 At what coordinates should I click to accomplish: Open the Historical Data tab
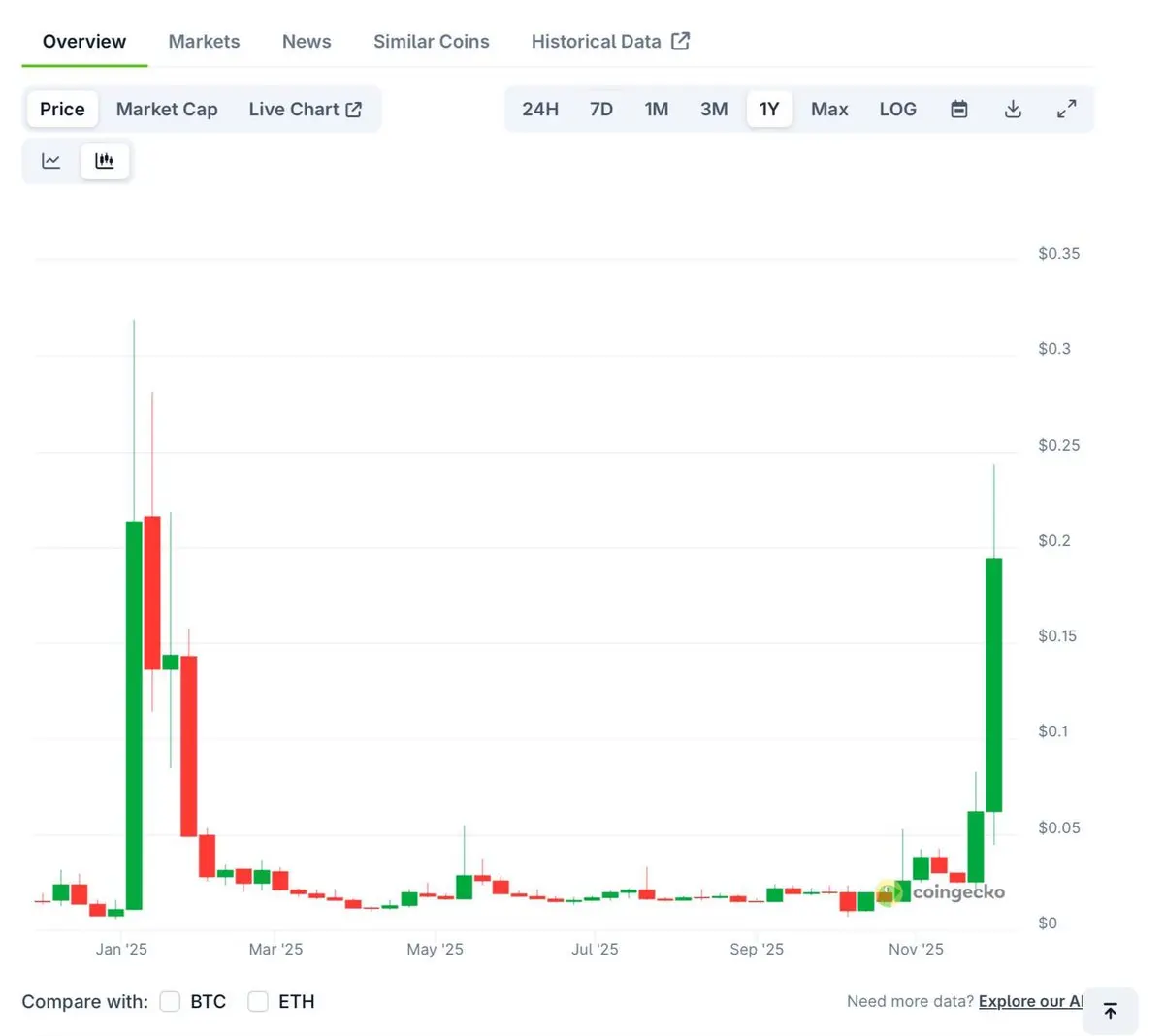[x=610, y=41]
